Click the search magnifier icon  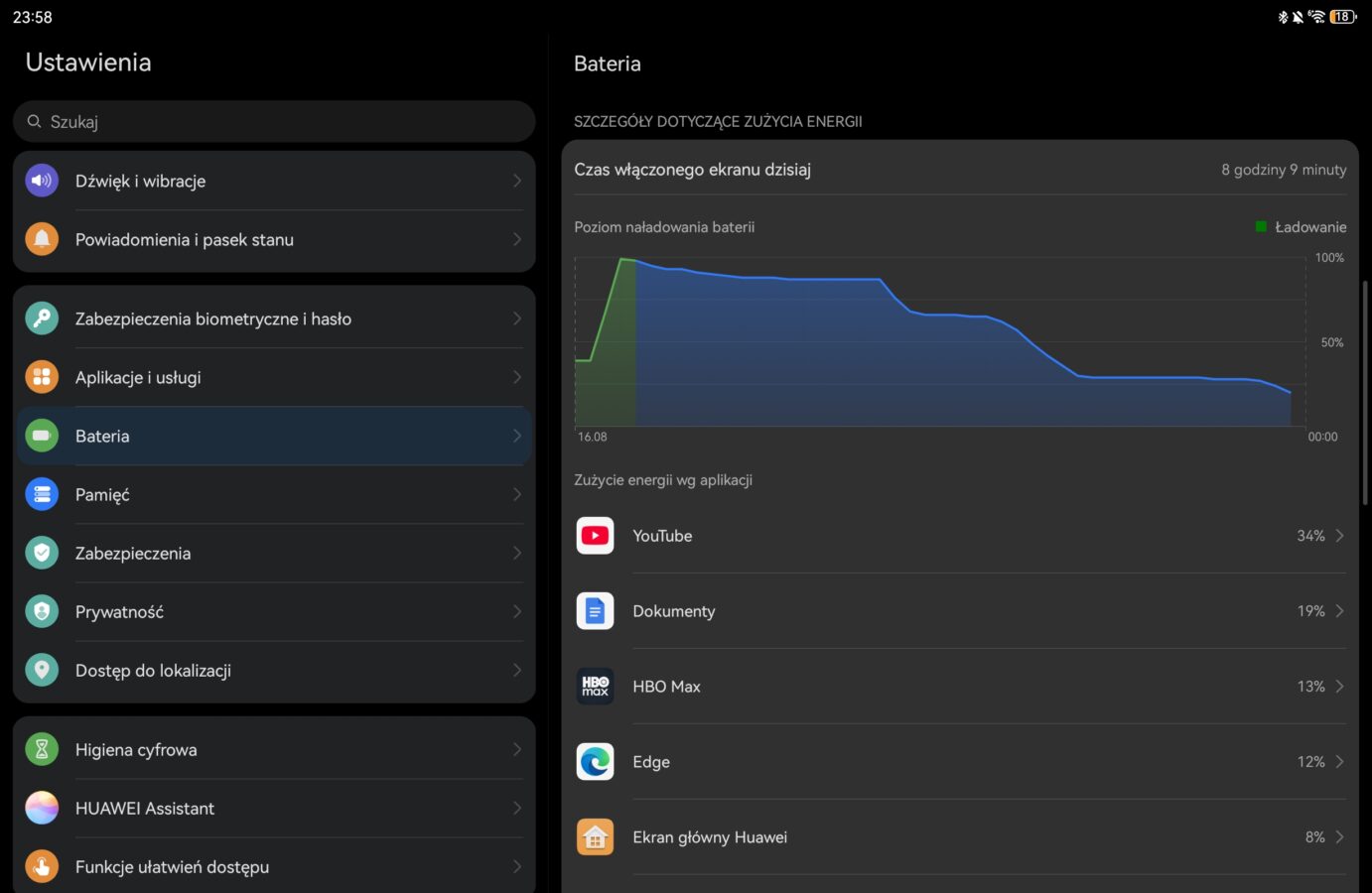(34, 121)
